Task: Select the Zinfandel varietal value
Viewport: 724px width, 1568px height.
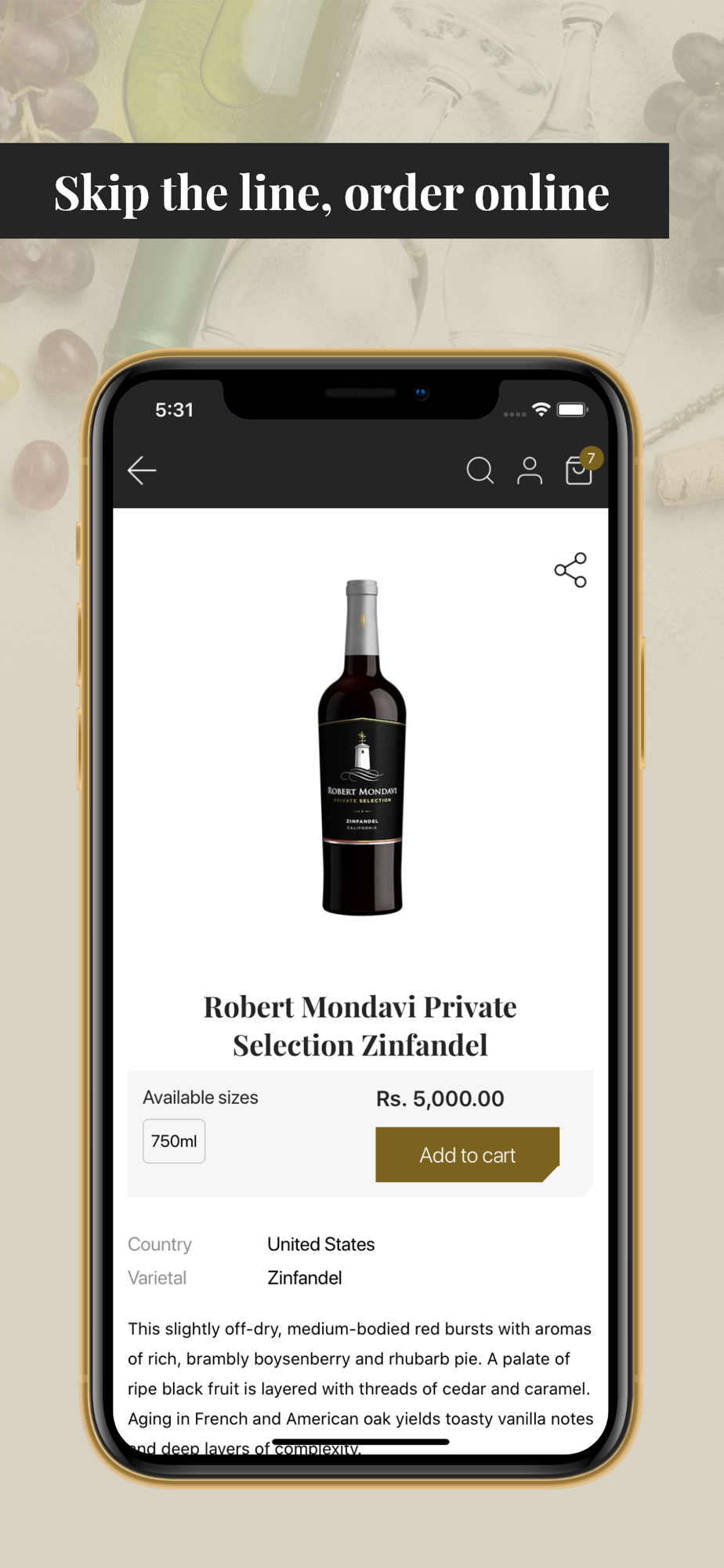Action: (x=305, y=1278)
